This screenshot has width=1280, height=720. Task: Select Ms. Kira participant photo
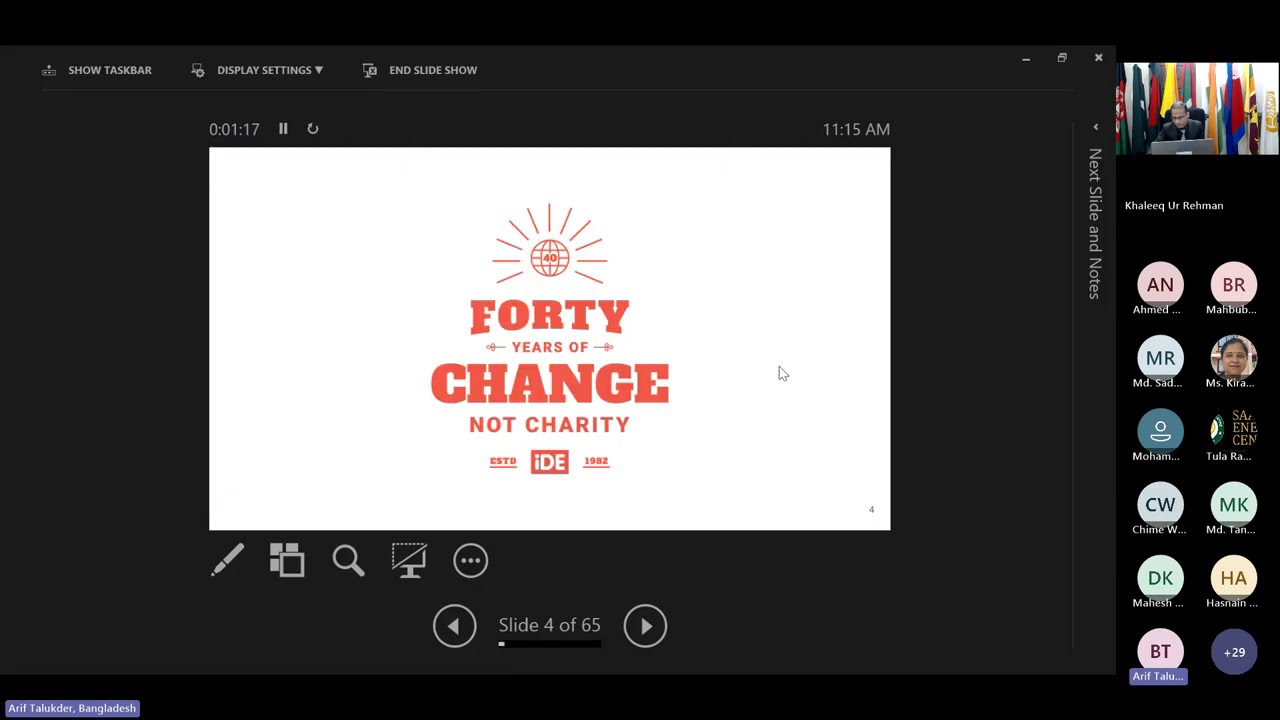[x=1233, y=358]
